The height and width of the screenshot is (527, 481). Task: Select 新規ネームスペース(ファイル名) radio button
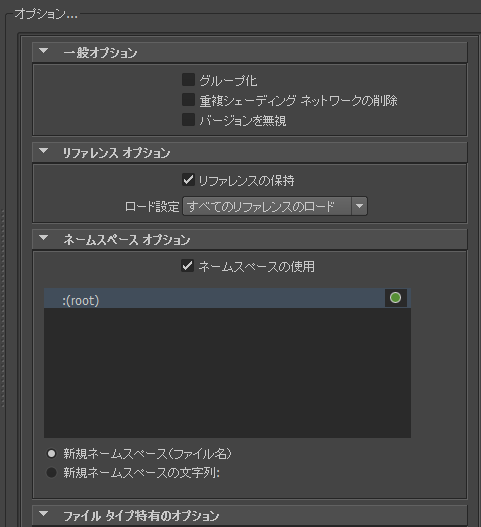tap(51, 454)
